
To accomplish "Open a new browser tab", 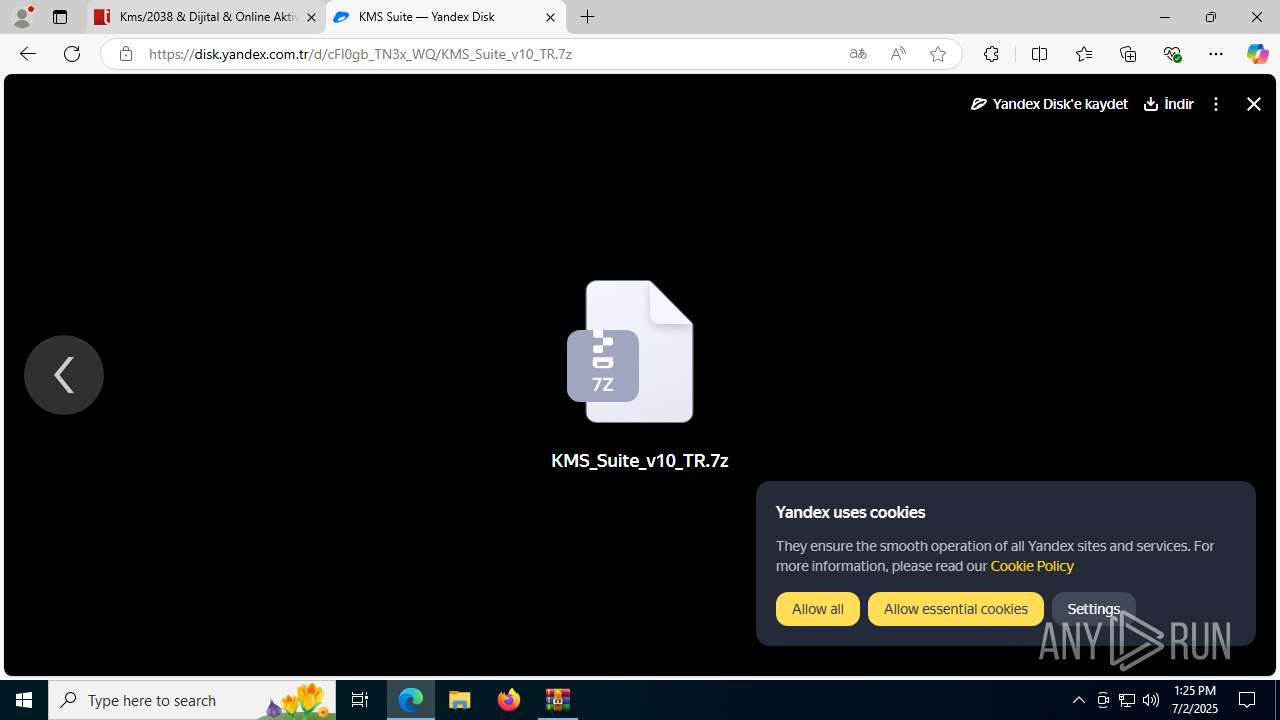I will click(588, 17).
